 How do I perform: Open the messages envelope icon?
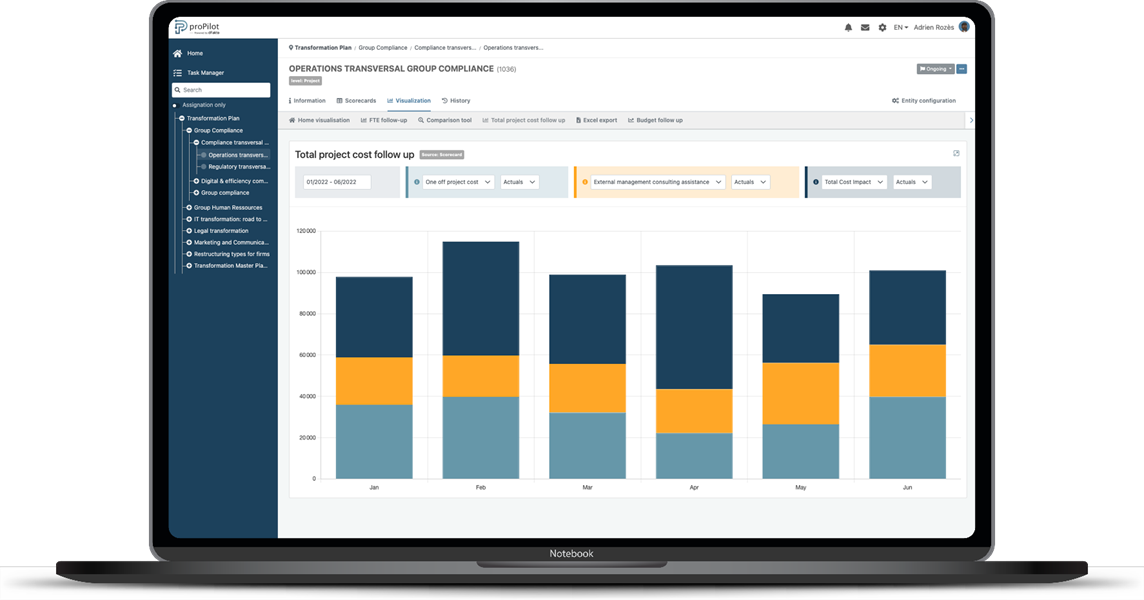tap(865, 27)
